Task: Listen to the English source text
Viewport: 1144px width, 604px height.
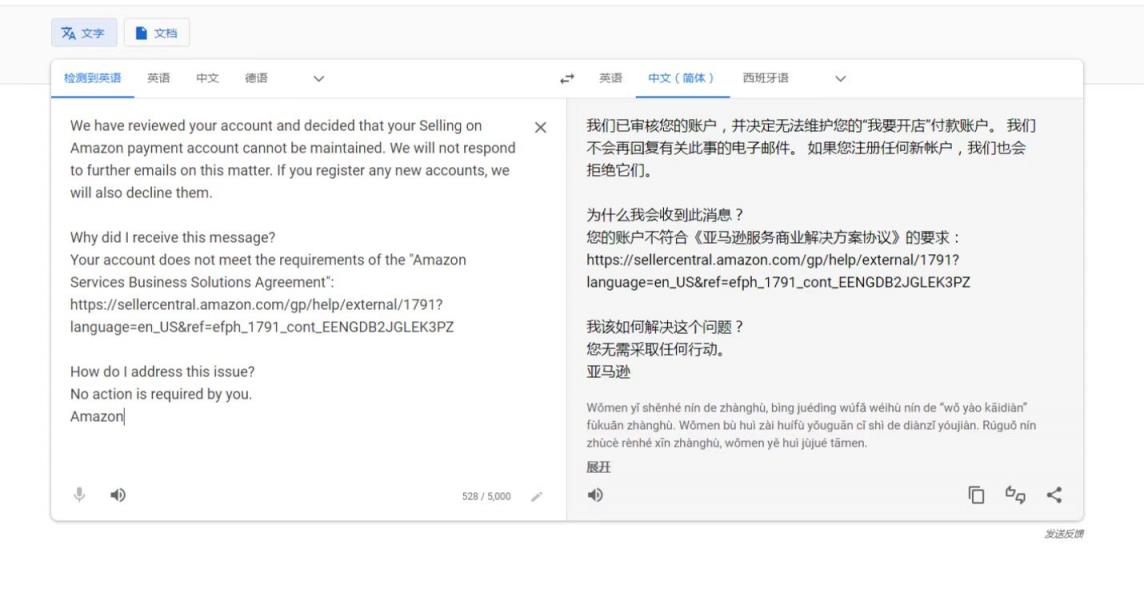Action: click(118, 494)
